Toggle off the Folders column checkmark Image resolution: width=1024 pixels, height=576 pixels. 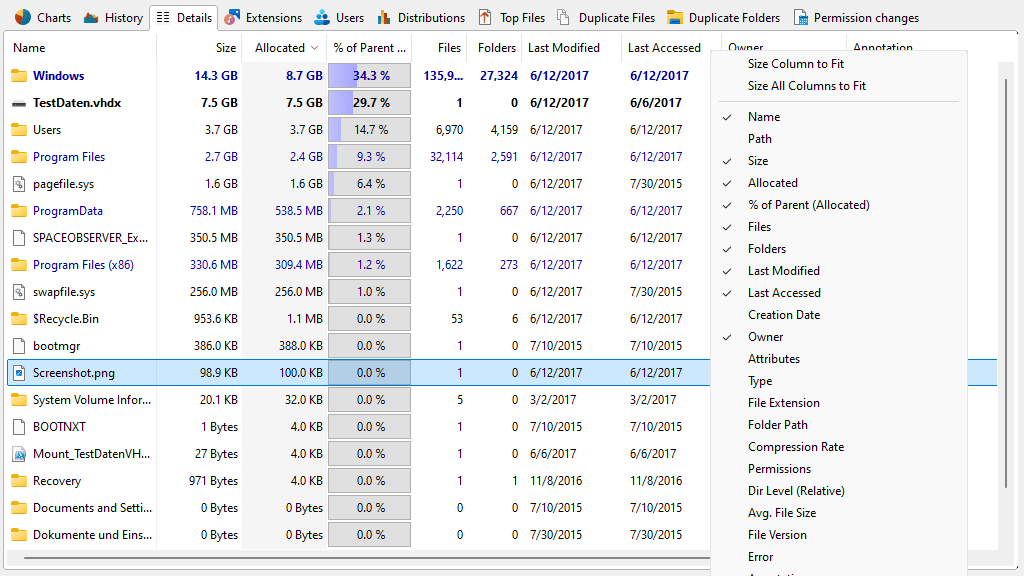[766, 249]
